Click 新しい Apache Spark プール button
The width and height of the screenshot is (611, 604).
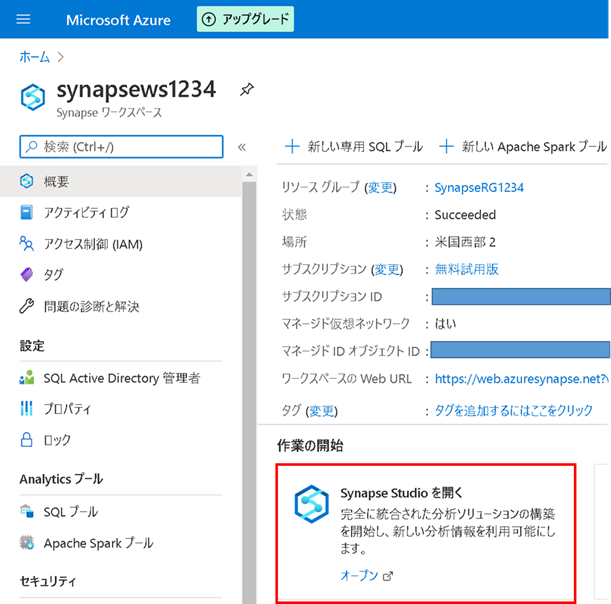click(x=523, y=146)
